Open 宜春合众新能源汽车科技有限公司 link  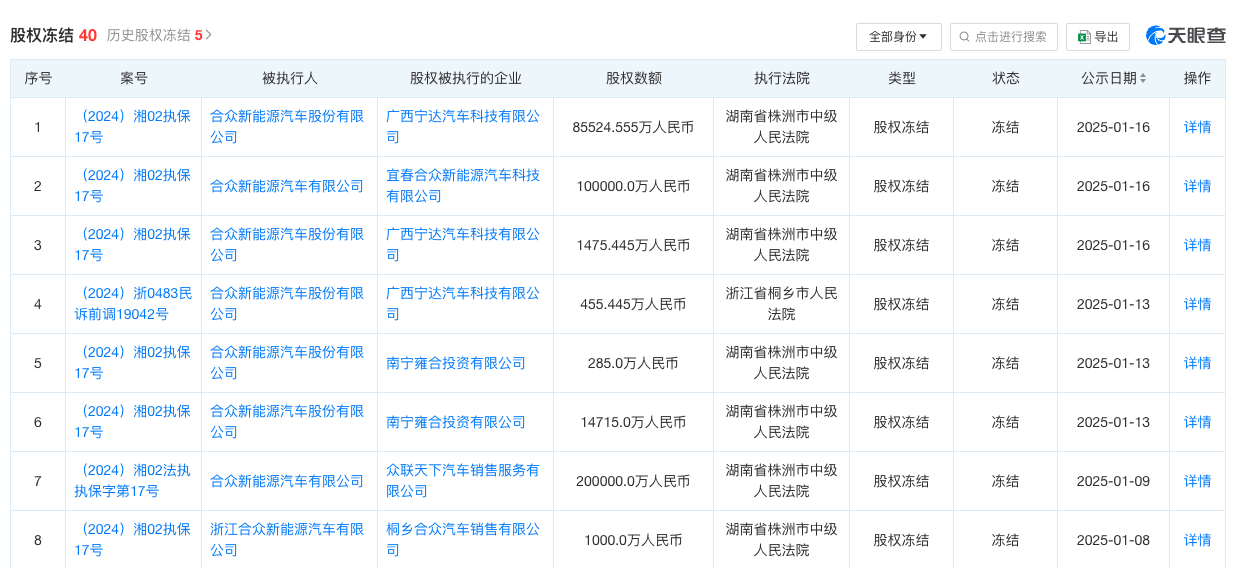pyautogui.click(x=463, y=185)
